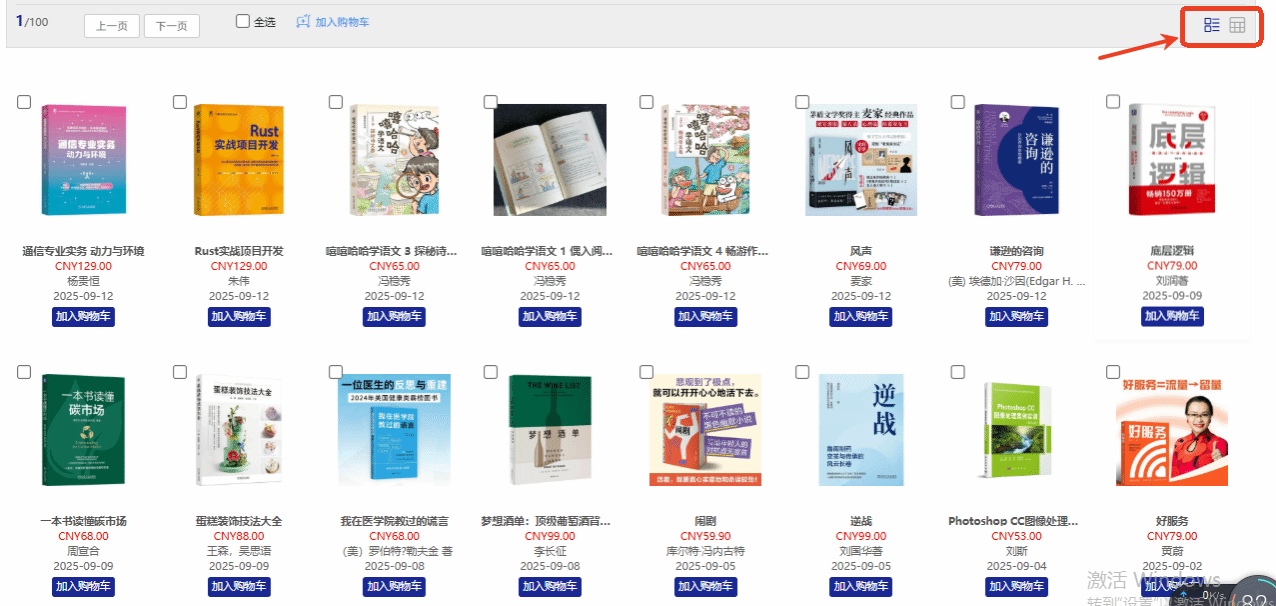Click the shopping cart icon beside 加入购物车
The width and height of the screenshot is (1276, 606).
[303, 21]
